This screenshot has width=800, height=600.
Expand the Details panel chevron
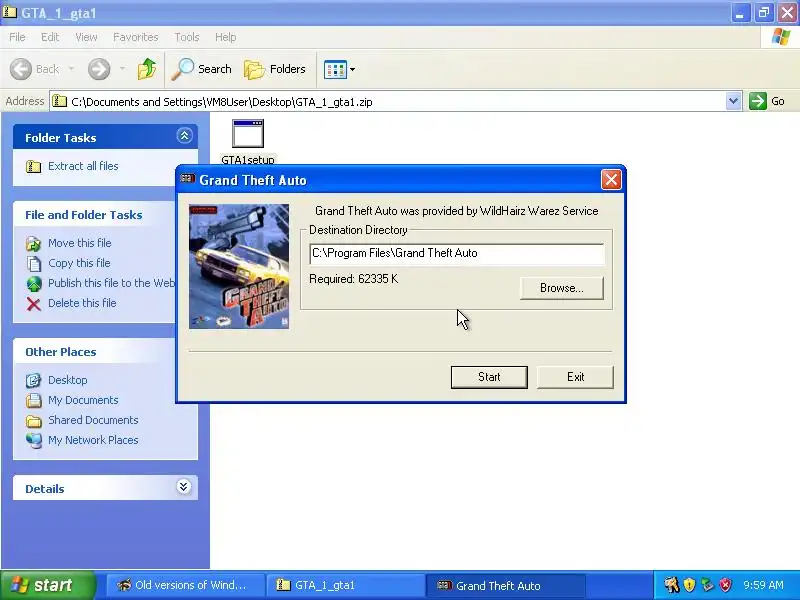[x=184, y=487]
